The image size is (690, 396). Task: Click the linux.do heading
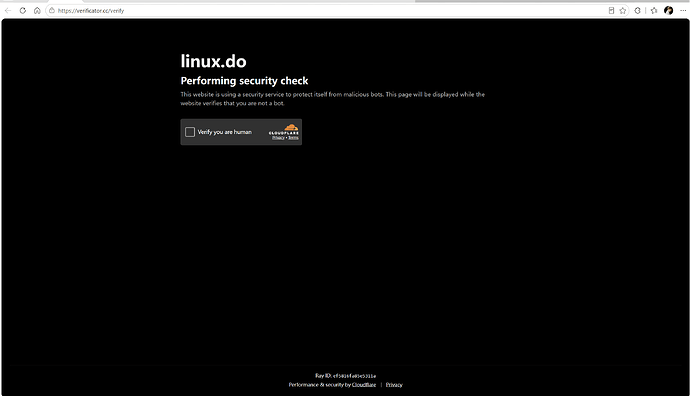213,61
